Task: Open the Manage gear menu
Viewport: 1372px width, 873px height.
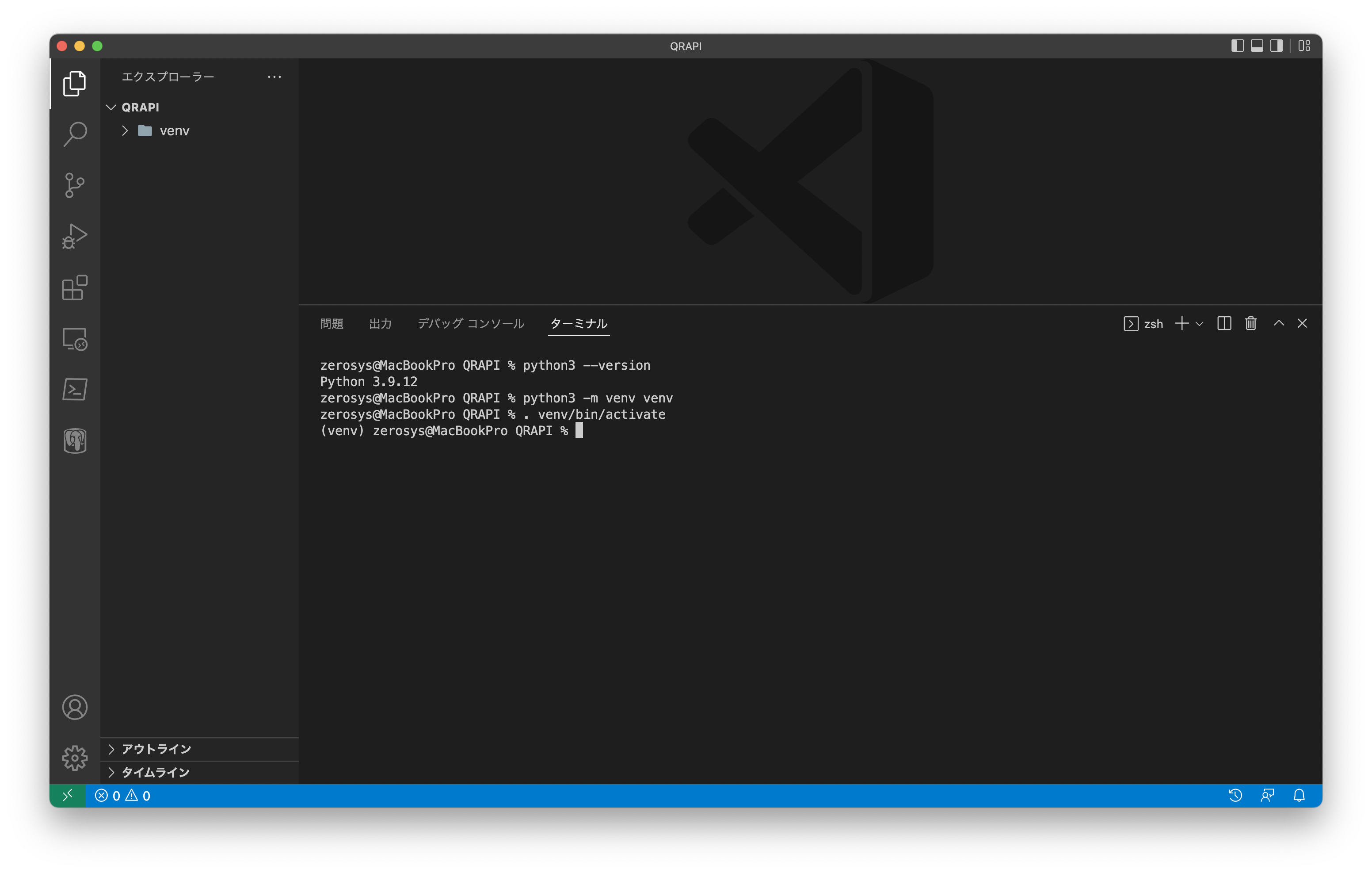Action: (75, 758)
